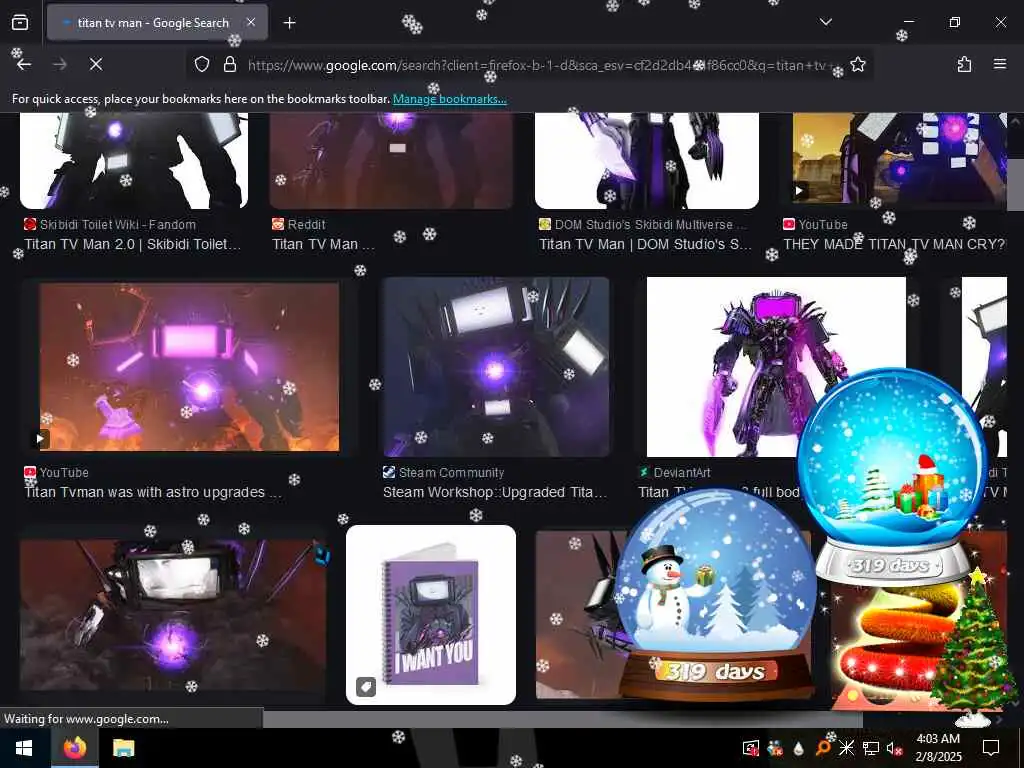Open the Steam Workshop Upgraded Titan thumbnail
The width and height of the screenshot is (1024, 768).
pyautogui.click(x=496, y=366)
